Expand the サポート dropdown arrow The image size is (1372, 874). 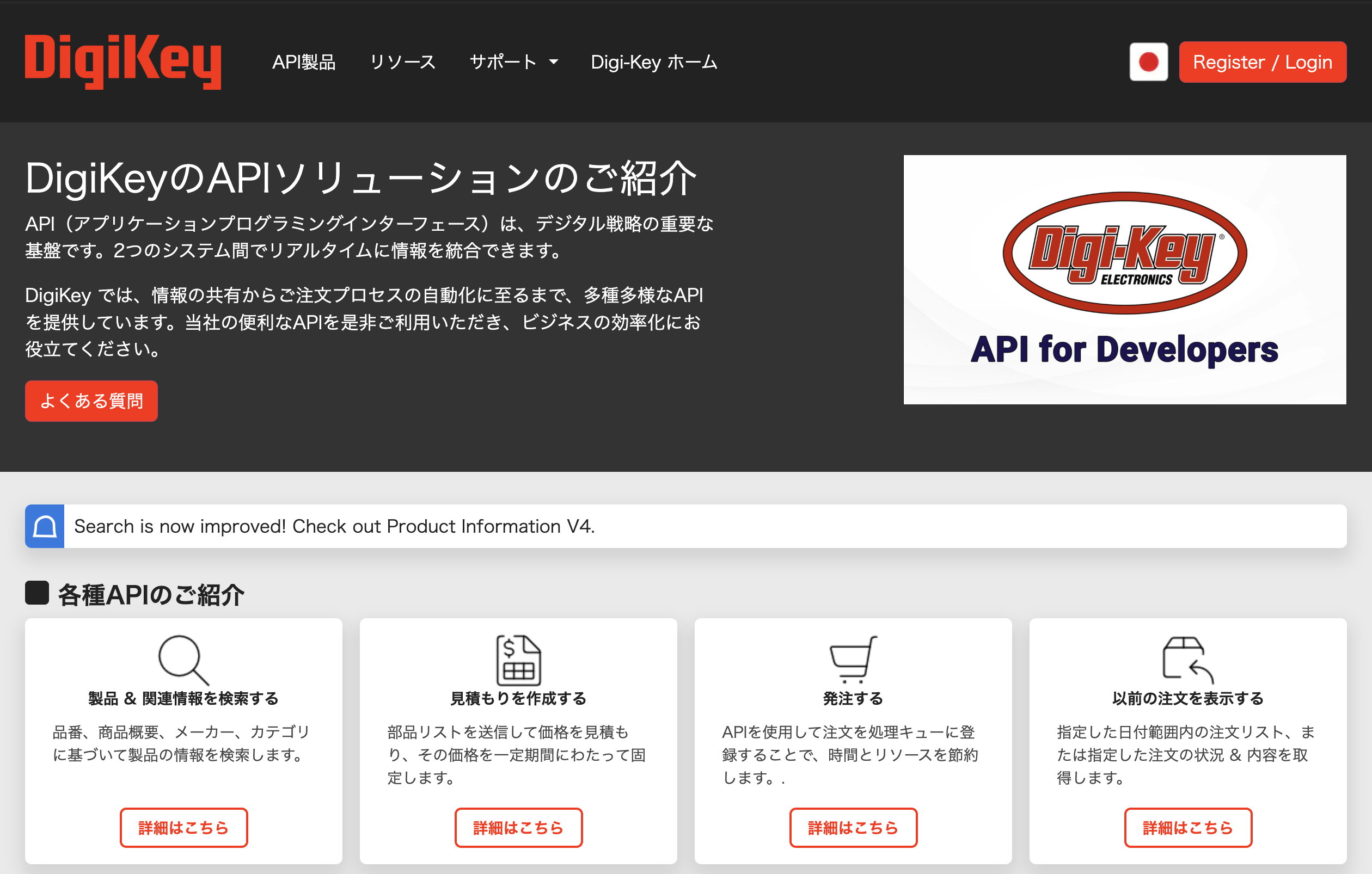(554, 61)
